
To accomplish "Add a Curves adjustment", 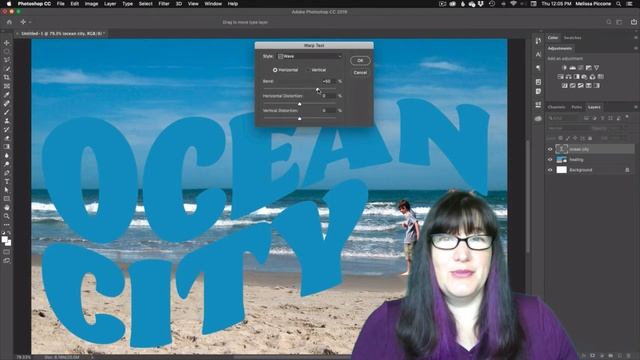I will click(x=580, y=68).
